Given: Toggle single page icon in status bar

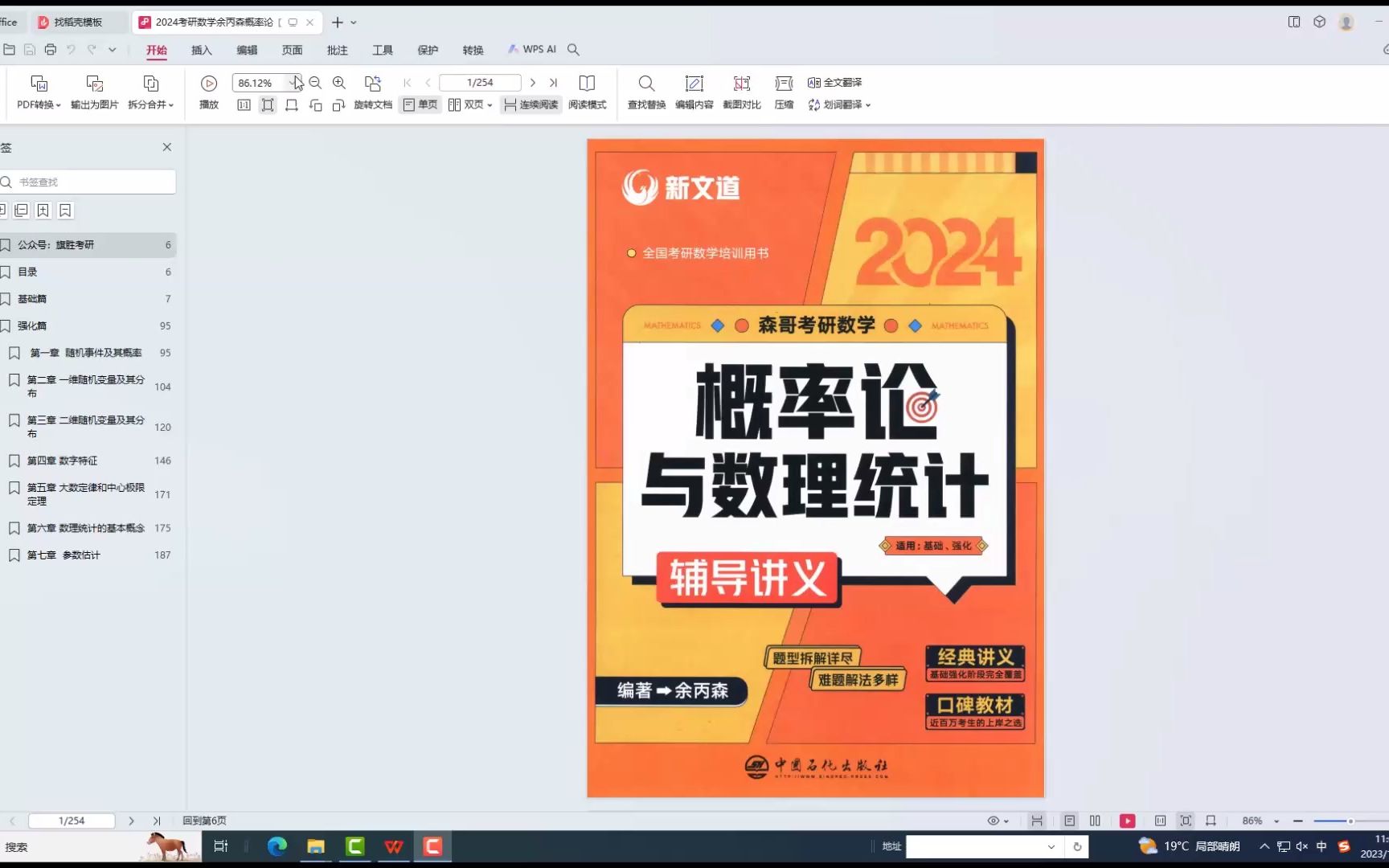Looking at the screenshot, I should click(x=1069, y=821).
